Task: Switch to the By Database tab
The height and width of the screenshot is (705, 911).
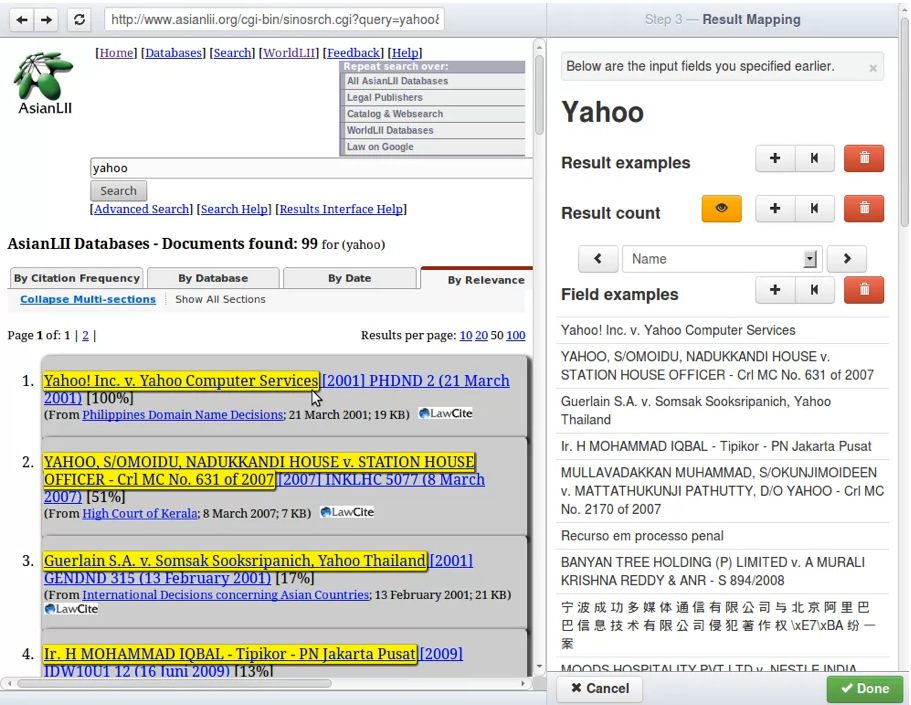Action: click(x=213, y=278)
